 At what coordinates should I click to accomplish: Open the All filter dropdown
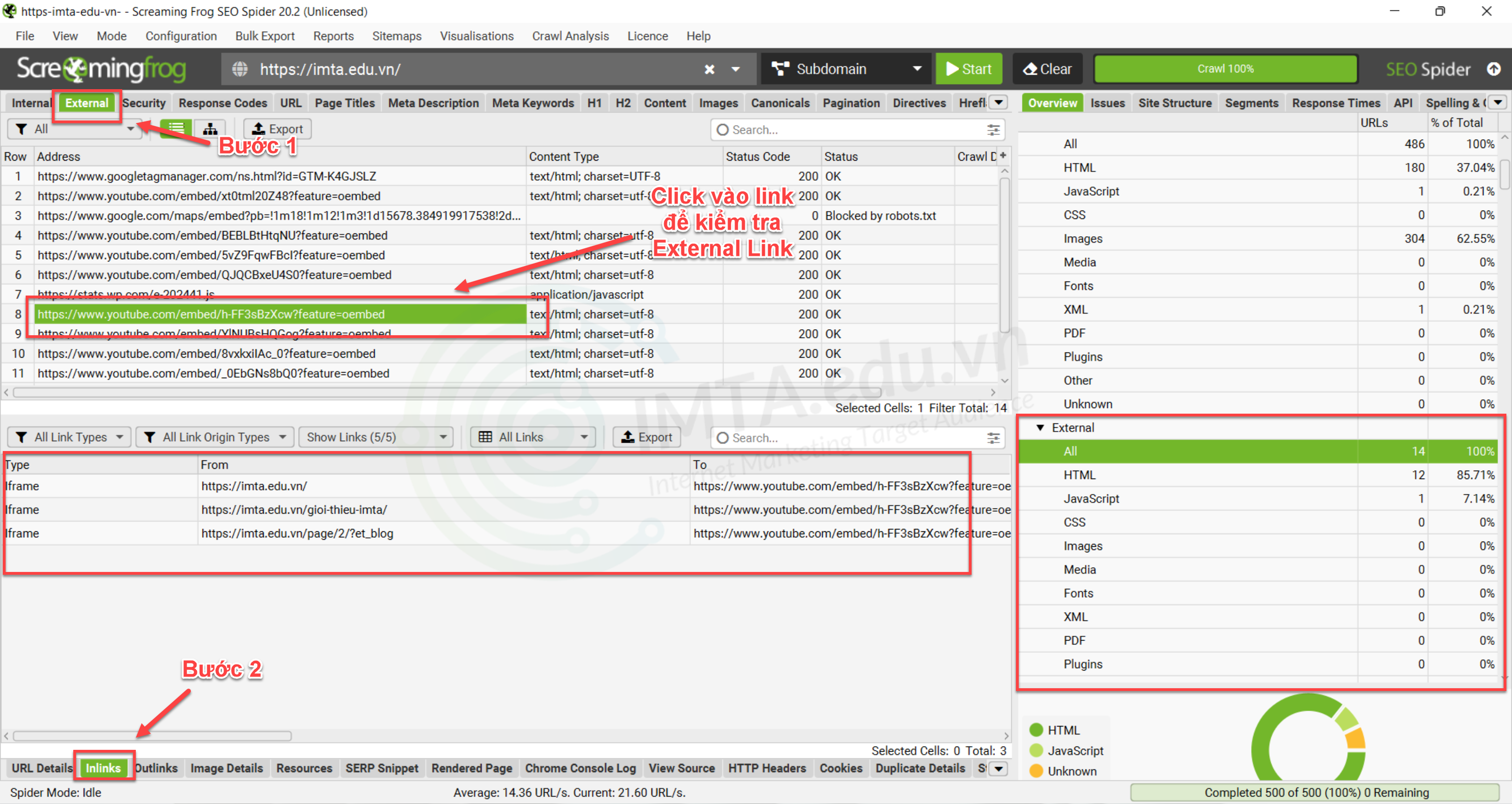click(x=75, y=128)
